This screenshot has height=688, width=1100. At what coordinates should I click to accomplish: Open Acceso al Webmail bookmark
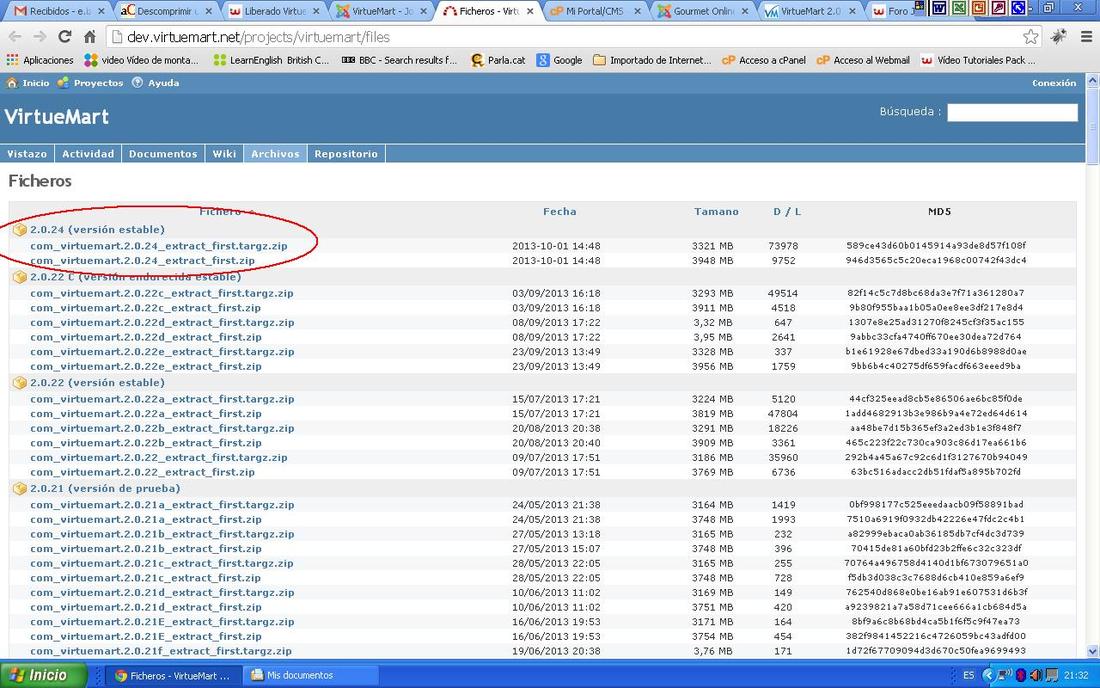[x=864, y=60]
